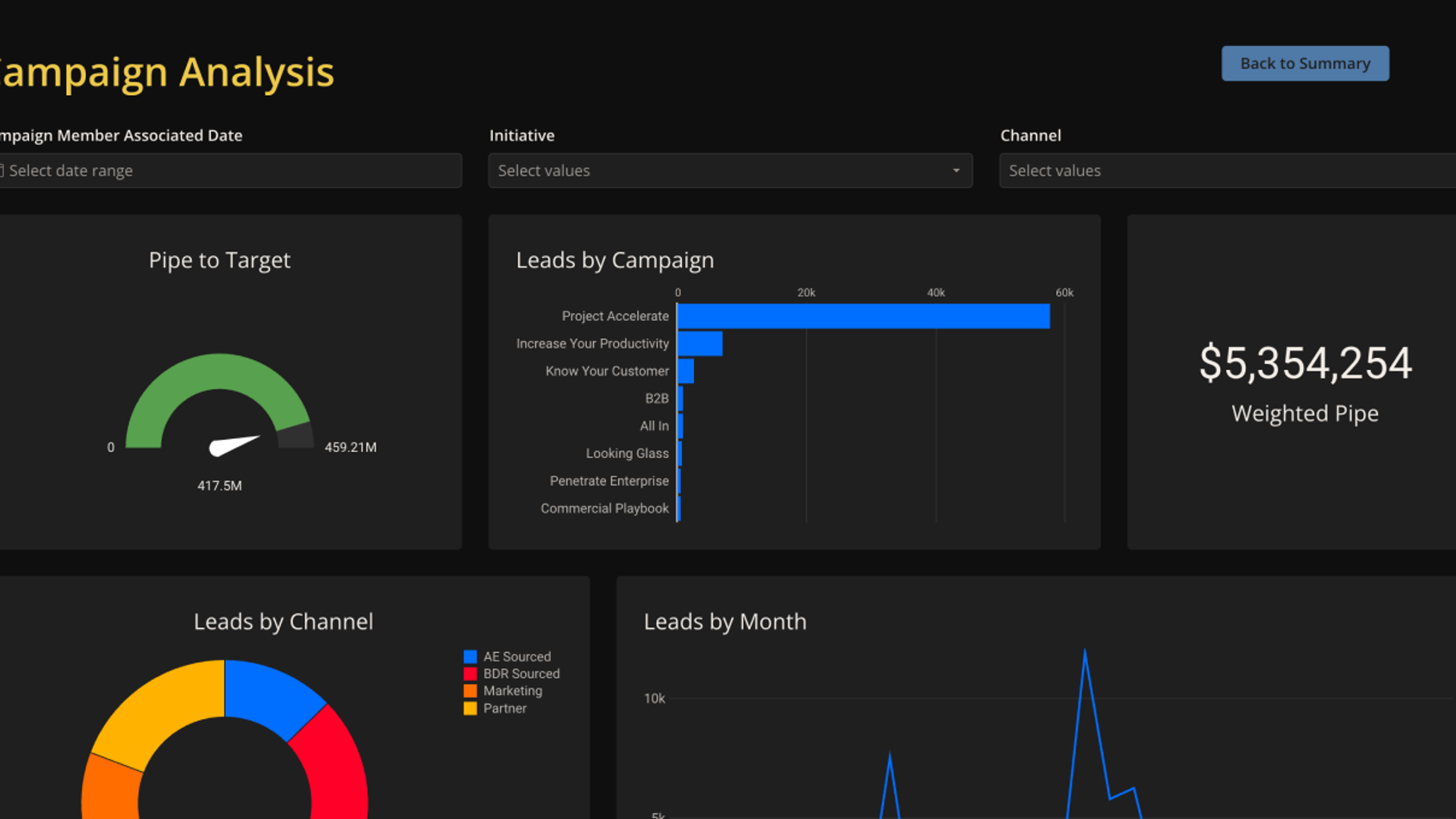The image size is (1456, 819).
Task: Click the Know Your Customer bar
Action: pos(686,371)
